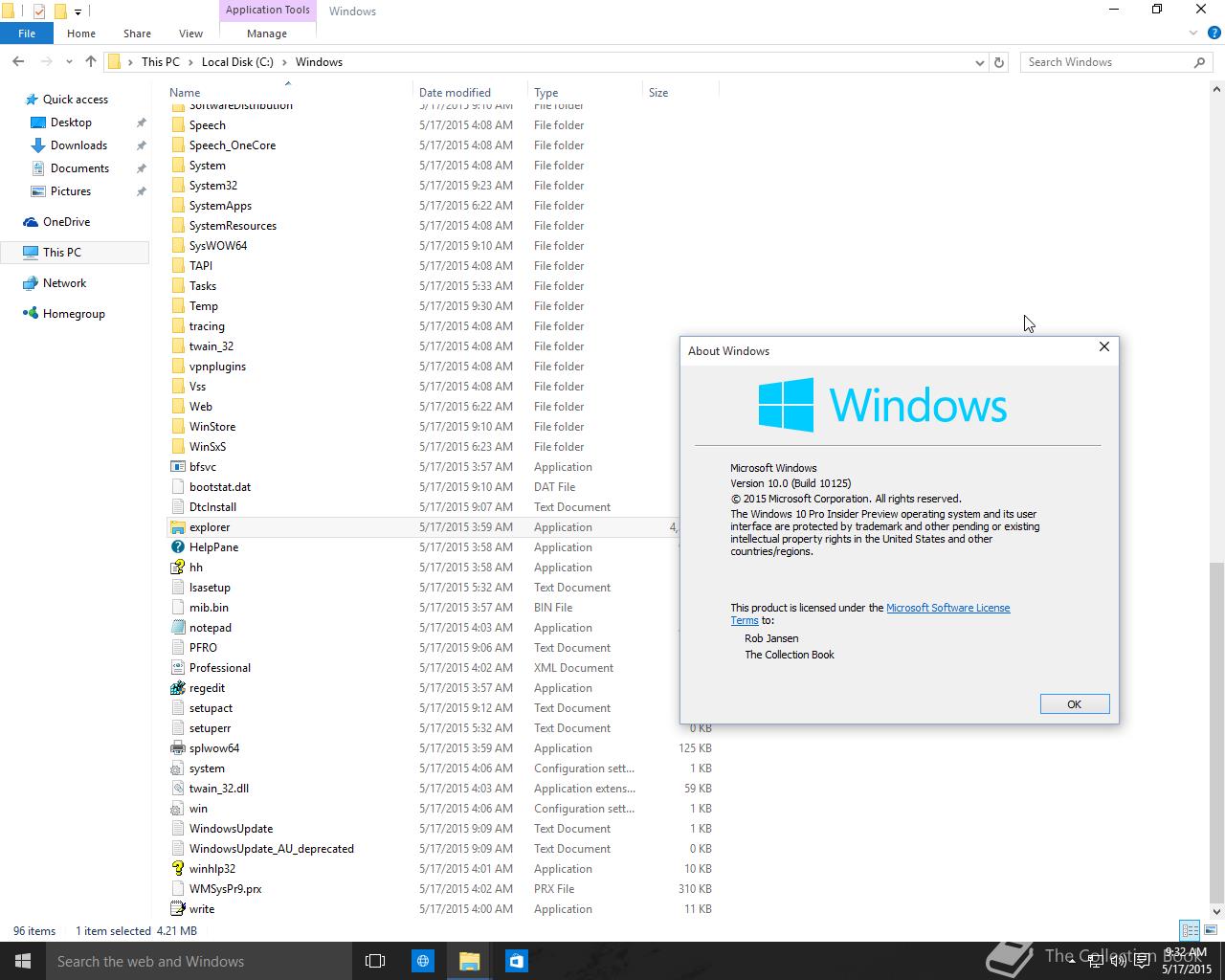The height and width of the screenshot is (980, 1225).
Task: Click OK in About Windows dialog
Action: point(1074,704)
